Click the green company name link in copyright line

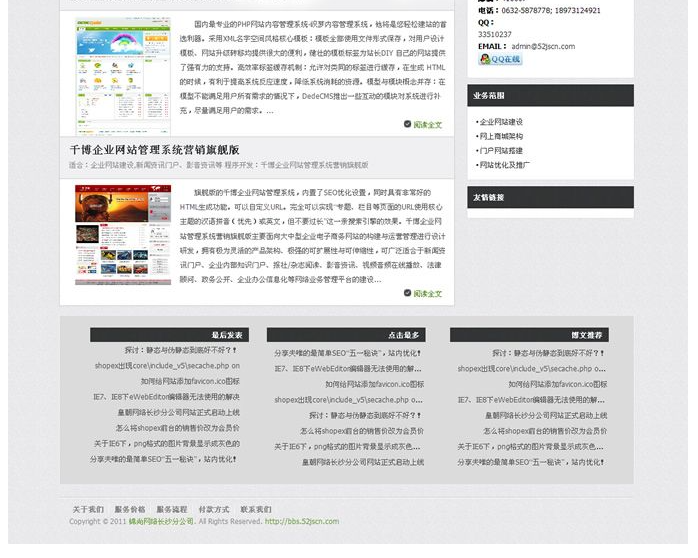[161, 522]
